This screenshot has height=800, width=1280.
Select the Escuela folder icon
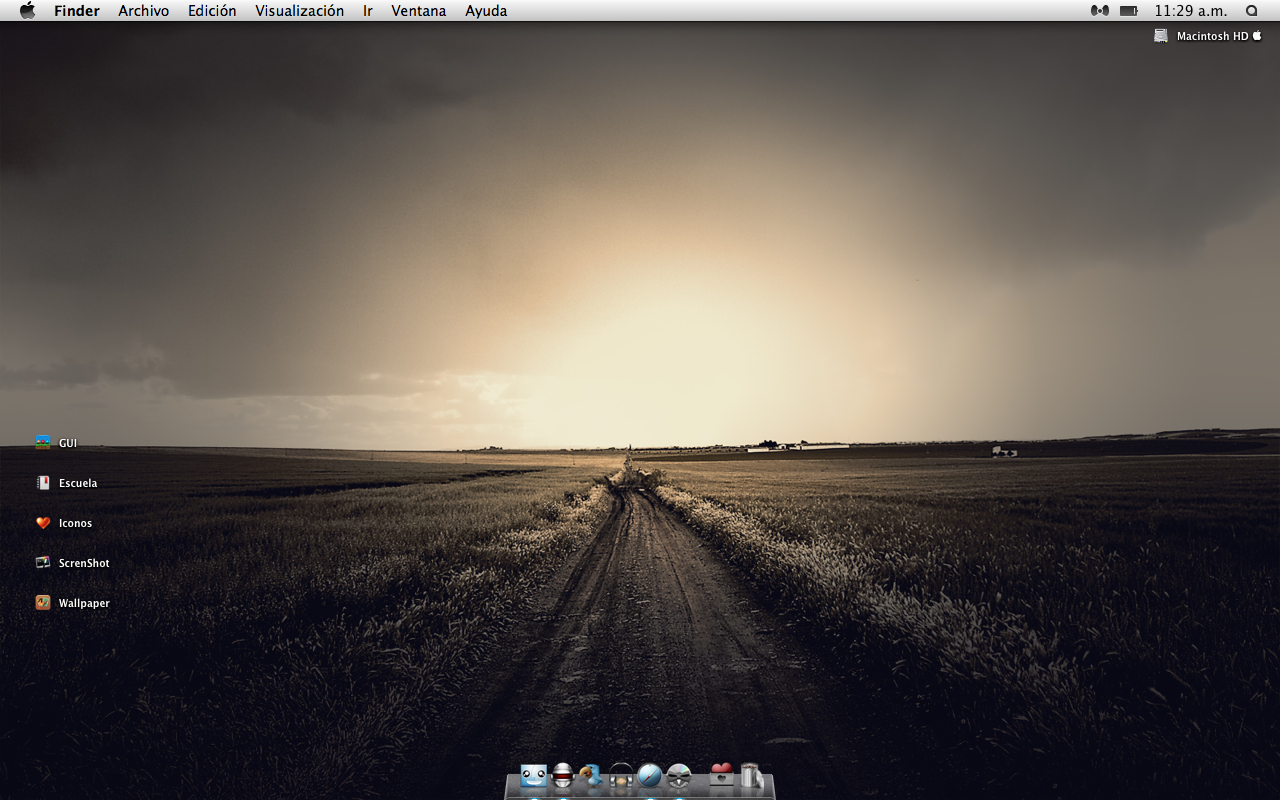click(x=43, y=483)
